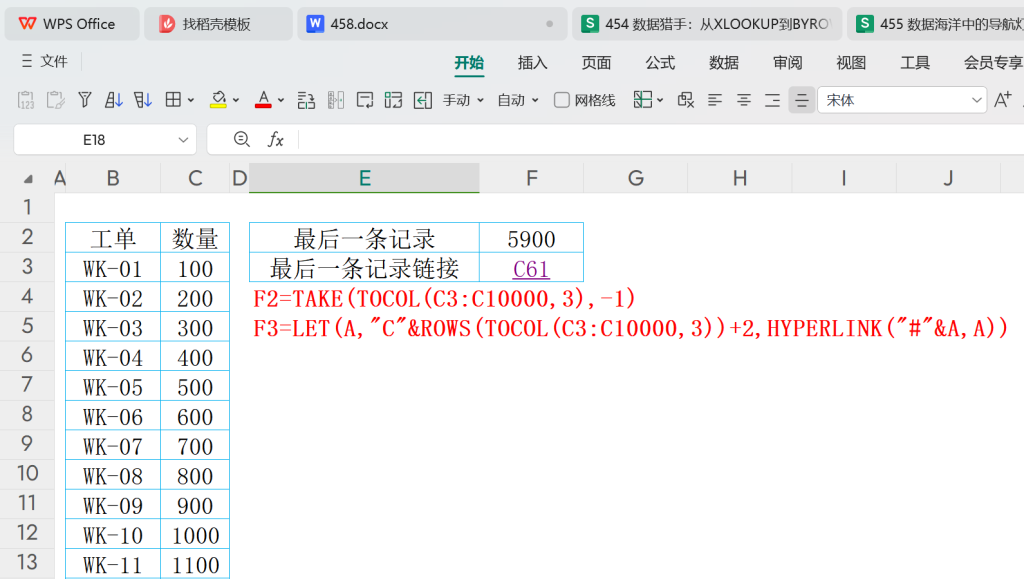Switch to the 数据 ribbon tab
Image resolution: width=1024 pixels, height=579 pixels.
pos(724,63)
